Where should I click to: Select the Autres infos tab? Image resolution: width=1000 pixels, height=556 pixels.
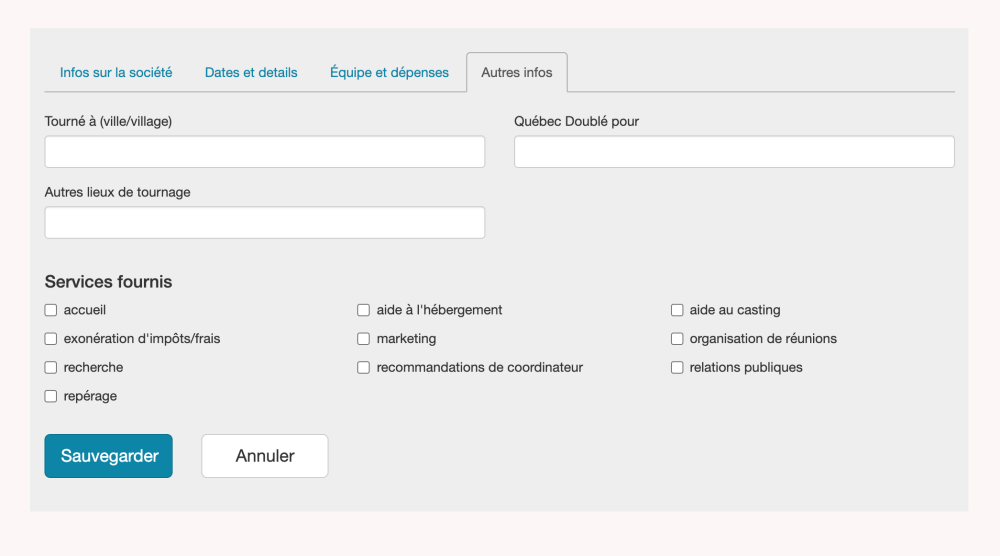click(517, 72)
